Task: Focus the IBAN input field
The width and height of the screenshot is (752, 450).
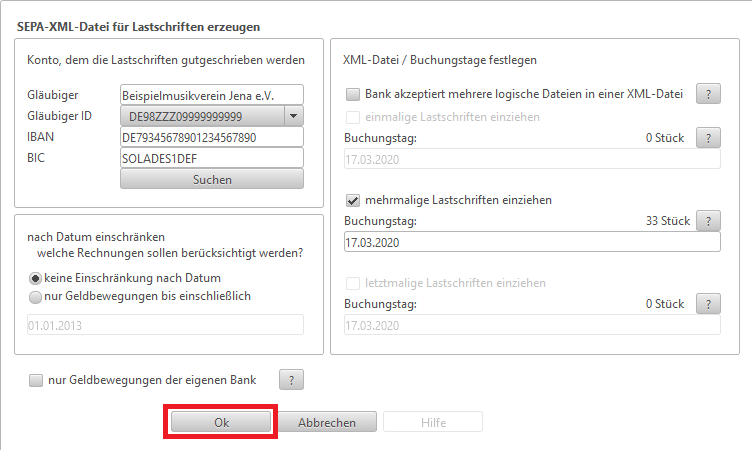Action: [x=210, y=137]
